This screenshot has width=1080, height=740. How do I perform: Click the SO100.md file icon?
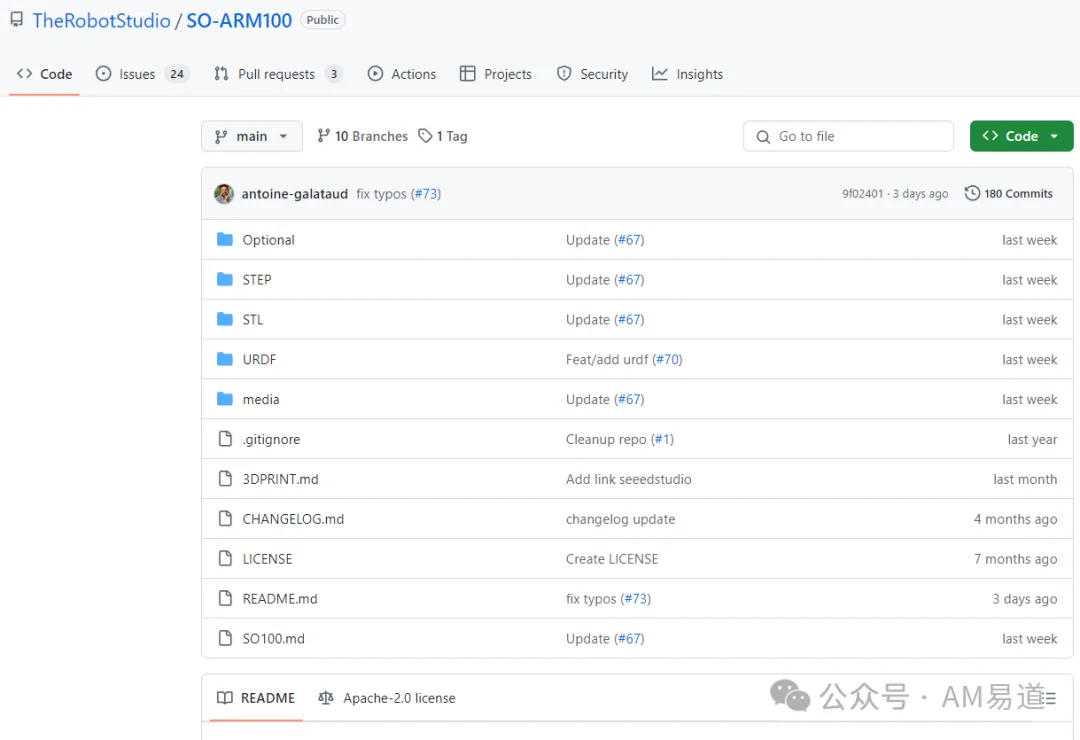click(x=225, y=639)
